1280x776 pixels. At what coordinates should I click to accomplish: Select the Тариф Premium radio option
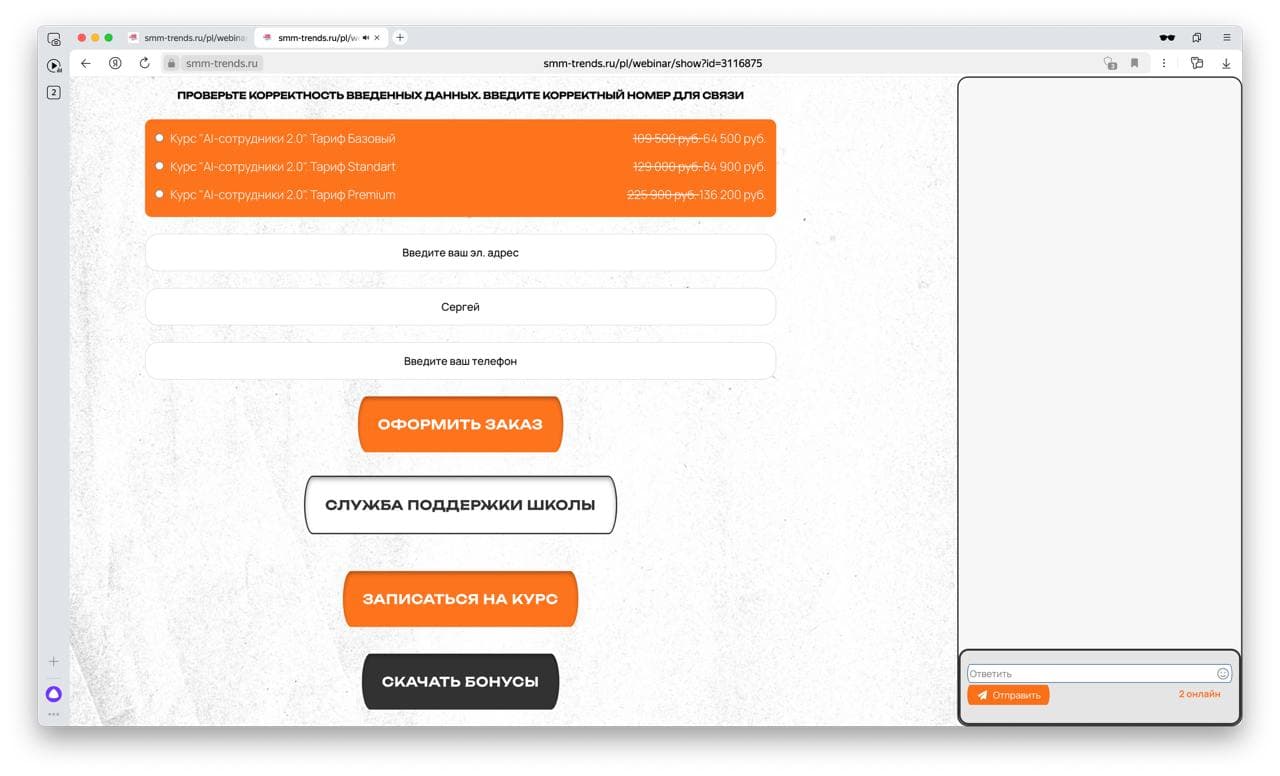coord(160,194)
